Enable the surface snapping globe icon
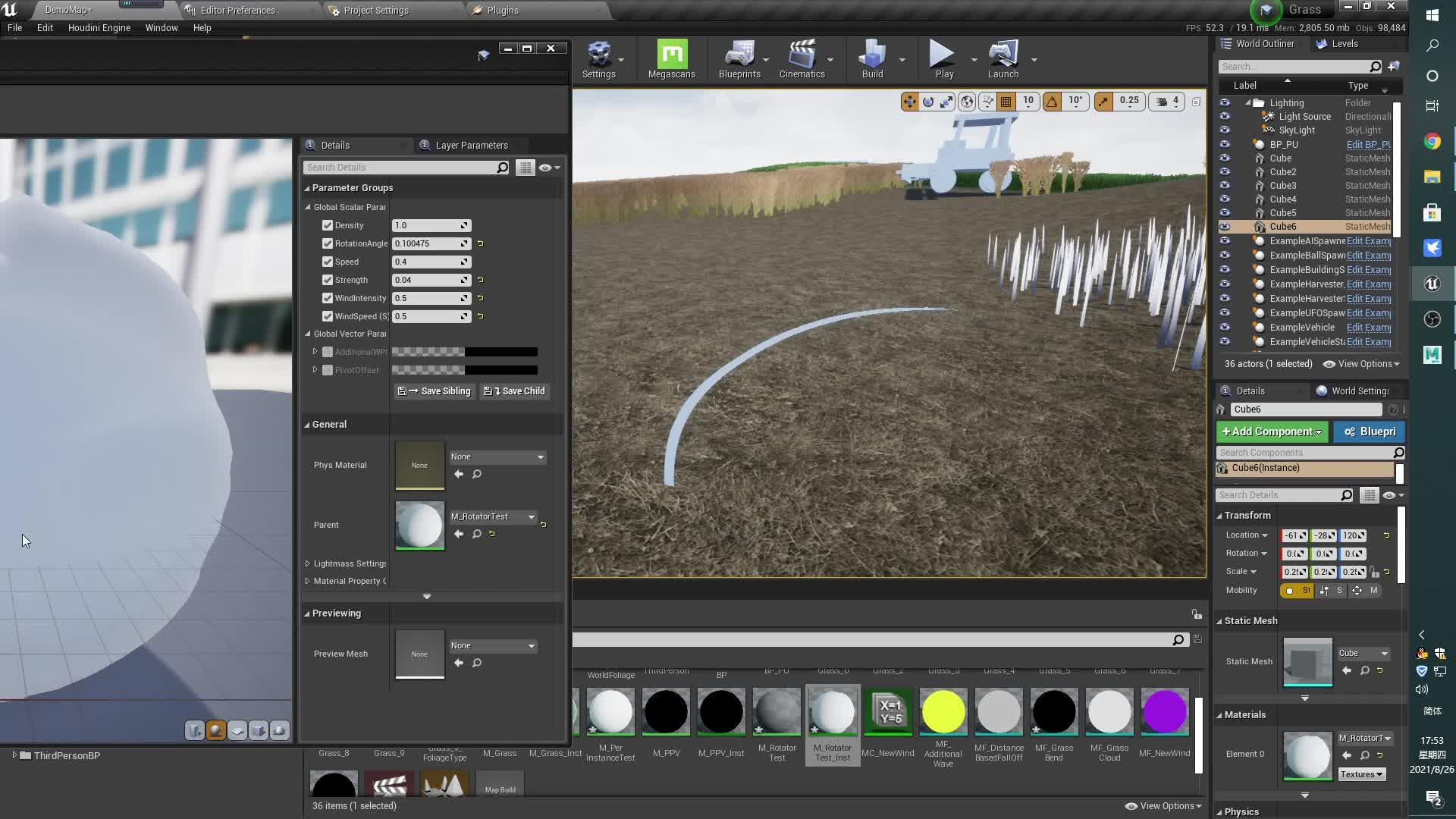This screenshot has width=1456, height=819. [967, 101]
